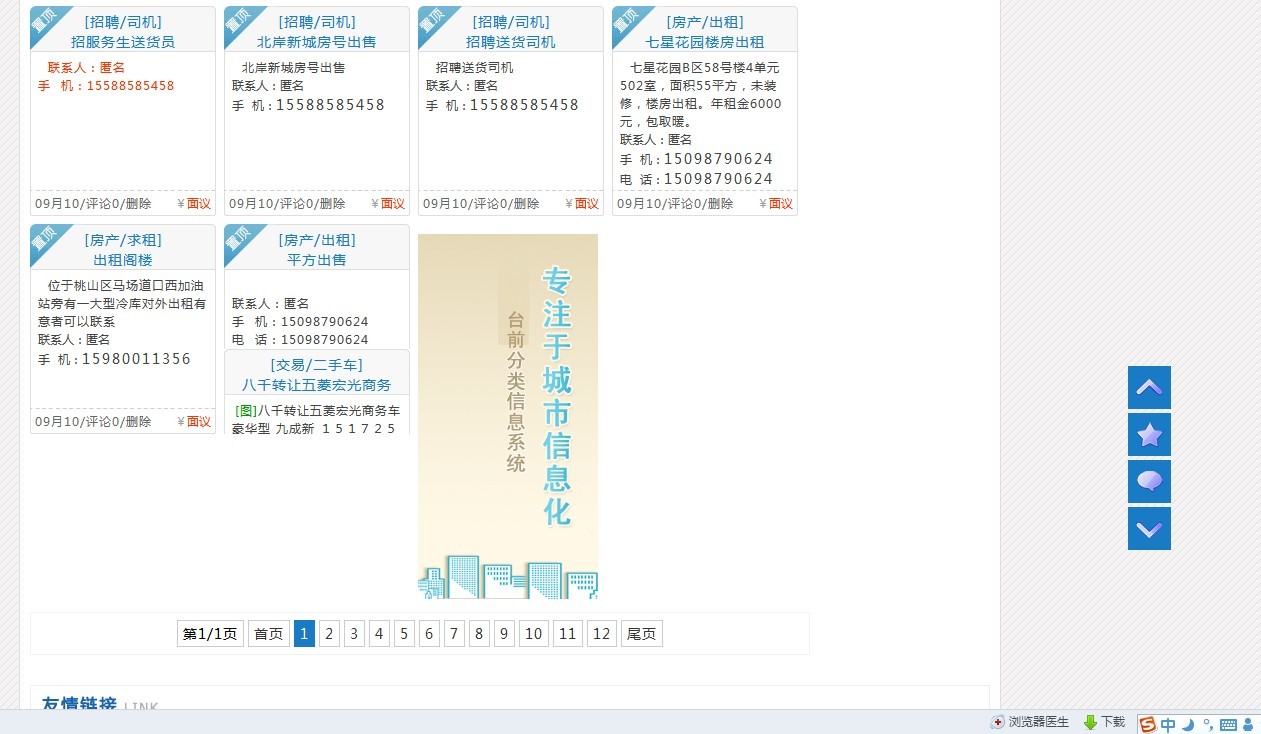Image resolution: width=1261 pixels, height=734 pixels.
Task: Open the 招服务生送货员 listing link
Action: pyautogui.click(x=122, y=42)
